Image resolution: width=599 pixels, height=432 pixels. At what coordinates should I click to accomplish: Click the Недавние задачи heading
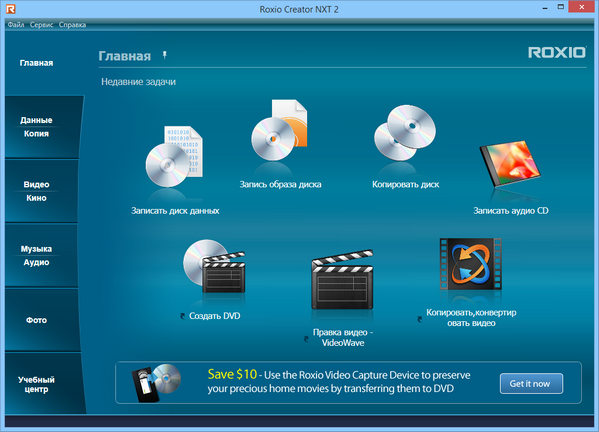point(138,82)
